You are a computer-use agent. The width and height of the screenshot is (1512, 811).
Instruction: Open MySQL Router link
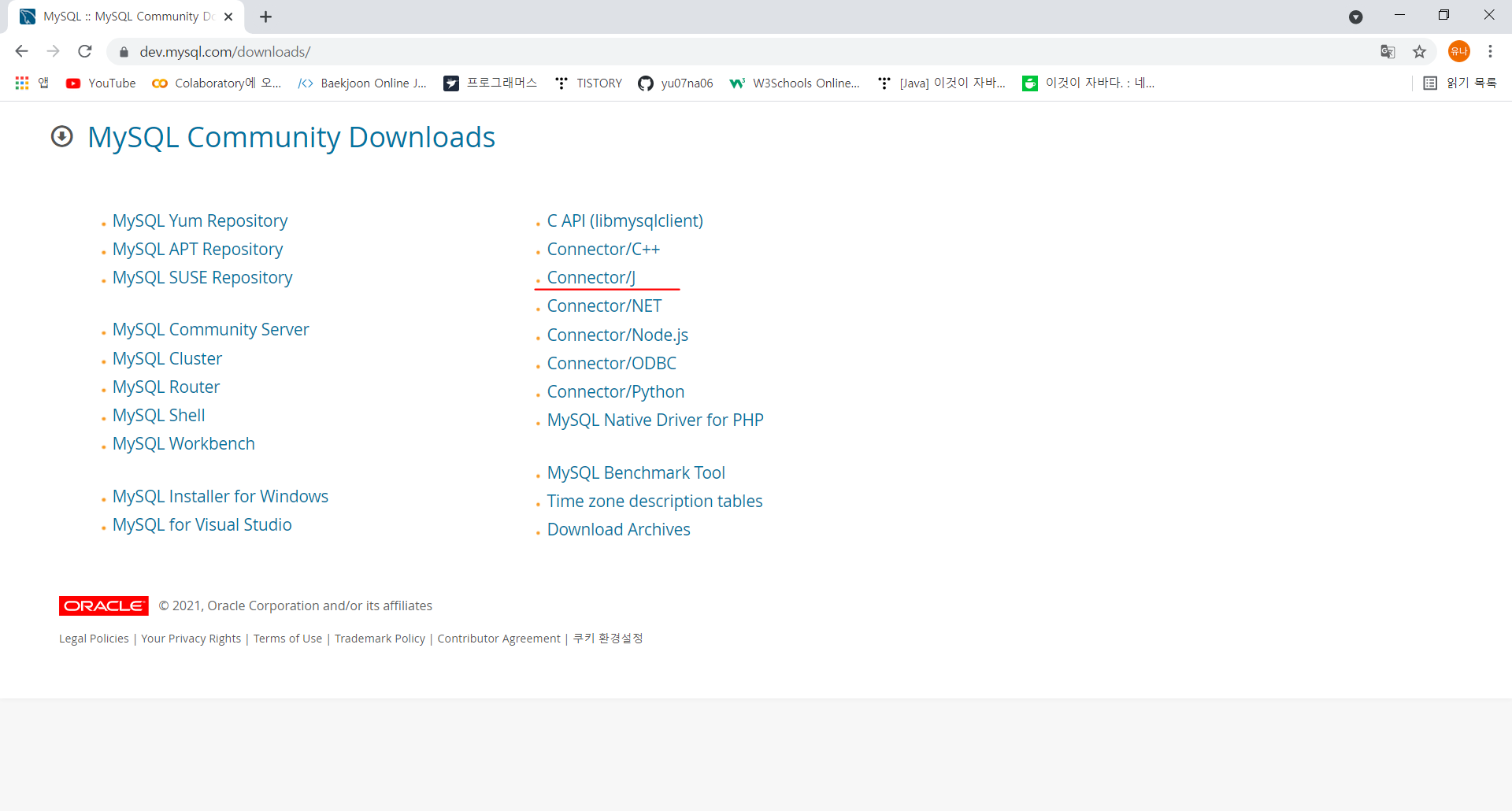(x=166, y=387)
